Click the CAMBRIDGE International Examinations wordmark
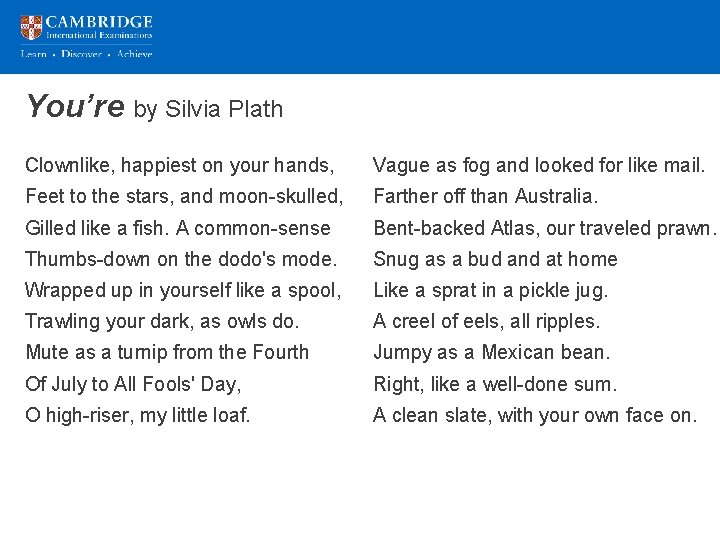 [99, 27]
